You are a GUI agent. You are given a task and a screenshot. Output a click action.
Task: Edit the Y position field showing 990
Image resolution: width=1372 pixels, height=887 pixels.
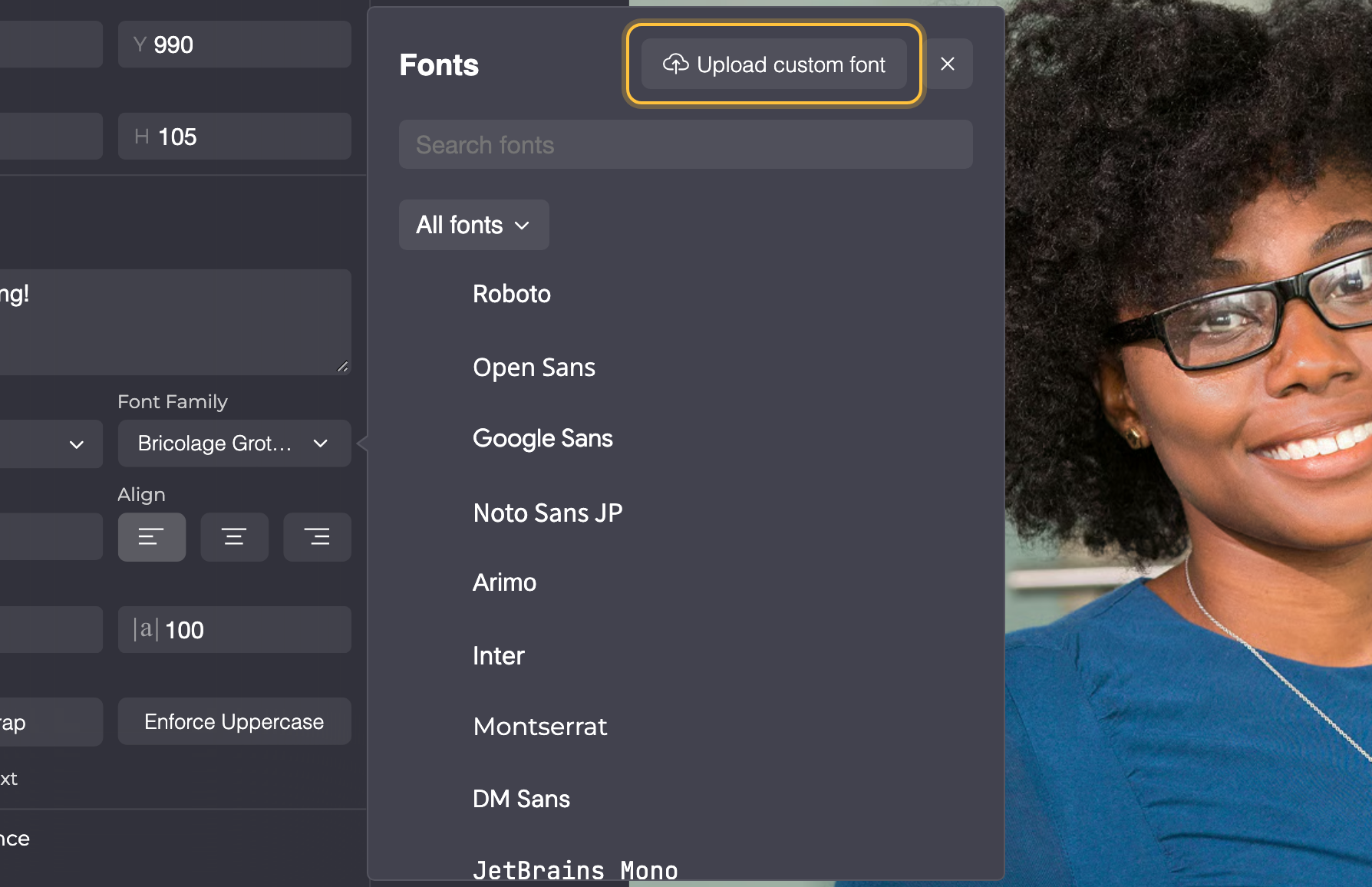click(x=235, y=45)
